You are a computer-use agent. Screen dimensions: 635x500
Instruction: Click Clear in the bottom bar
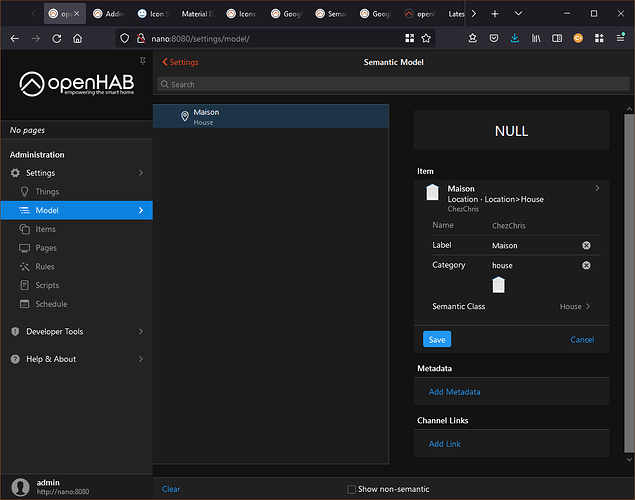click(x=171, y=489)
